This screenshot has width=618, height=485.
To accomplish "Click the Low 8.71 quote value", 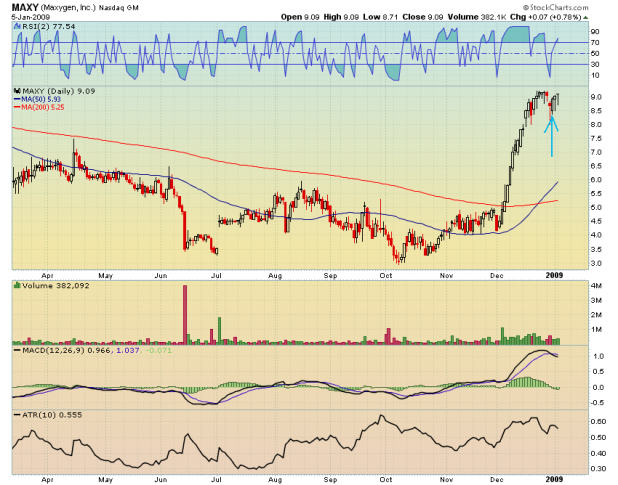I will 381,17.
